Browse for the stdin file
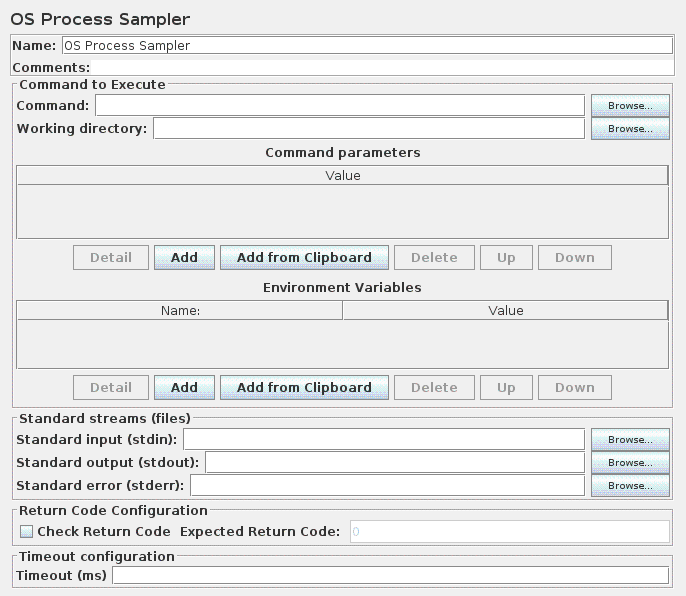 click(x=630, y=439)
